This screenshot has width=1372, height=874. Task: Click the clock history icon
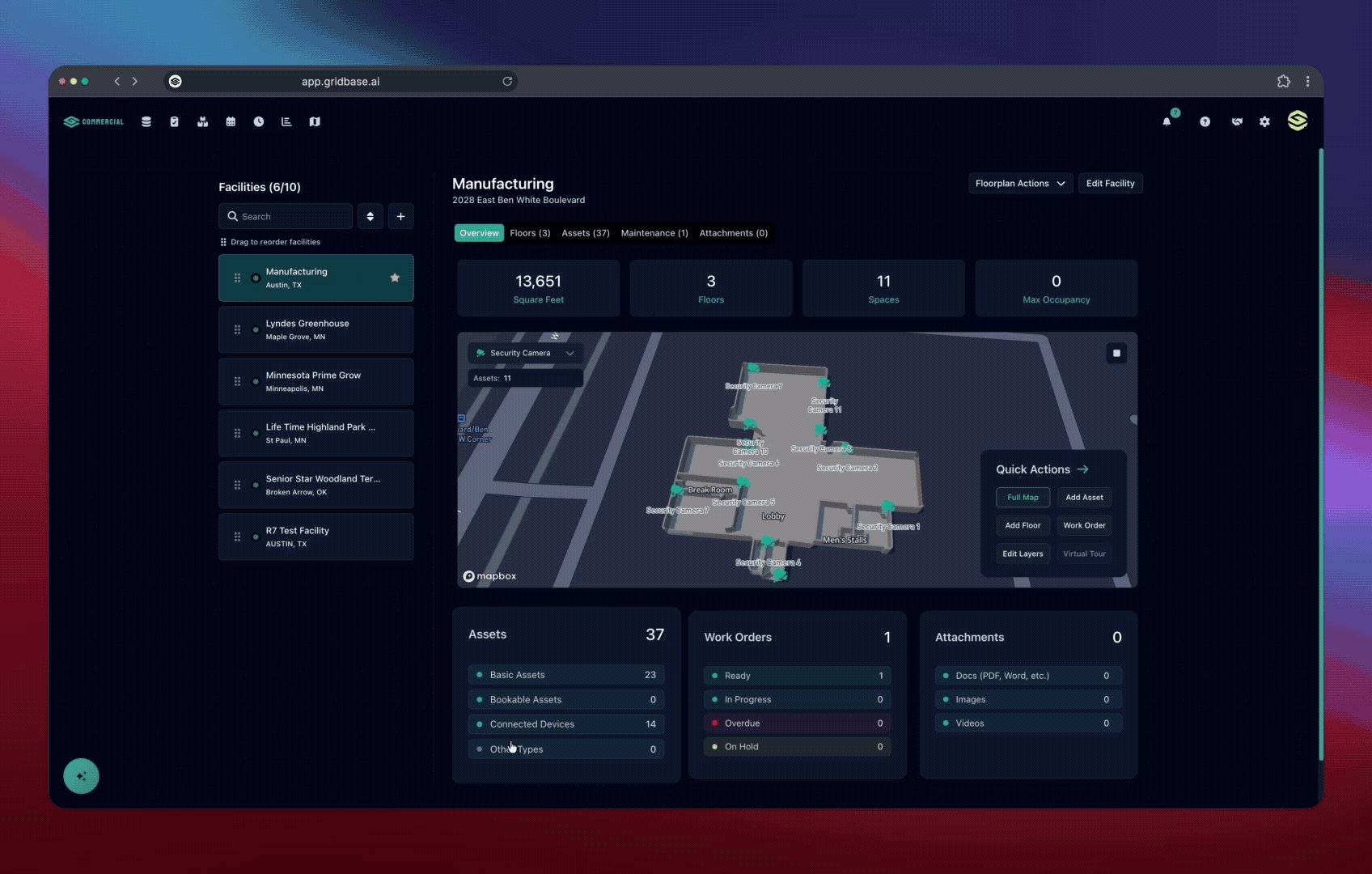click(259, 122)
